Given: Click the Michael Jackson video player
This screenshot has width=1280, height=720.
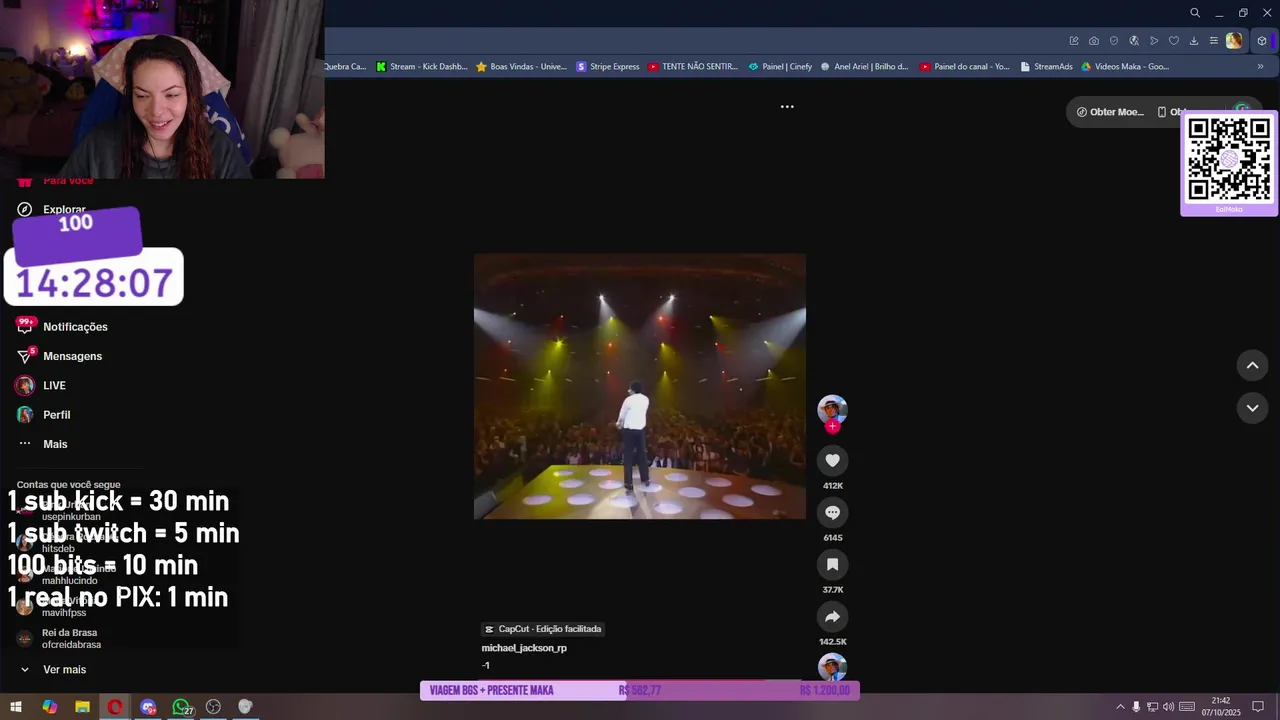Looking at the screenshot, I should coord(640,386).
